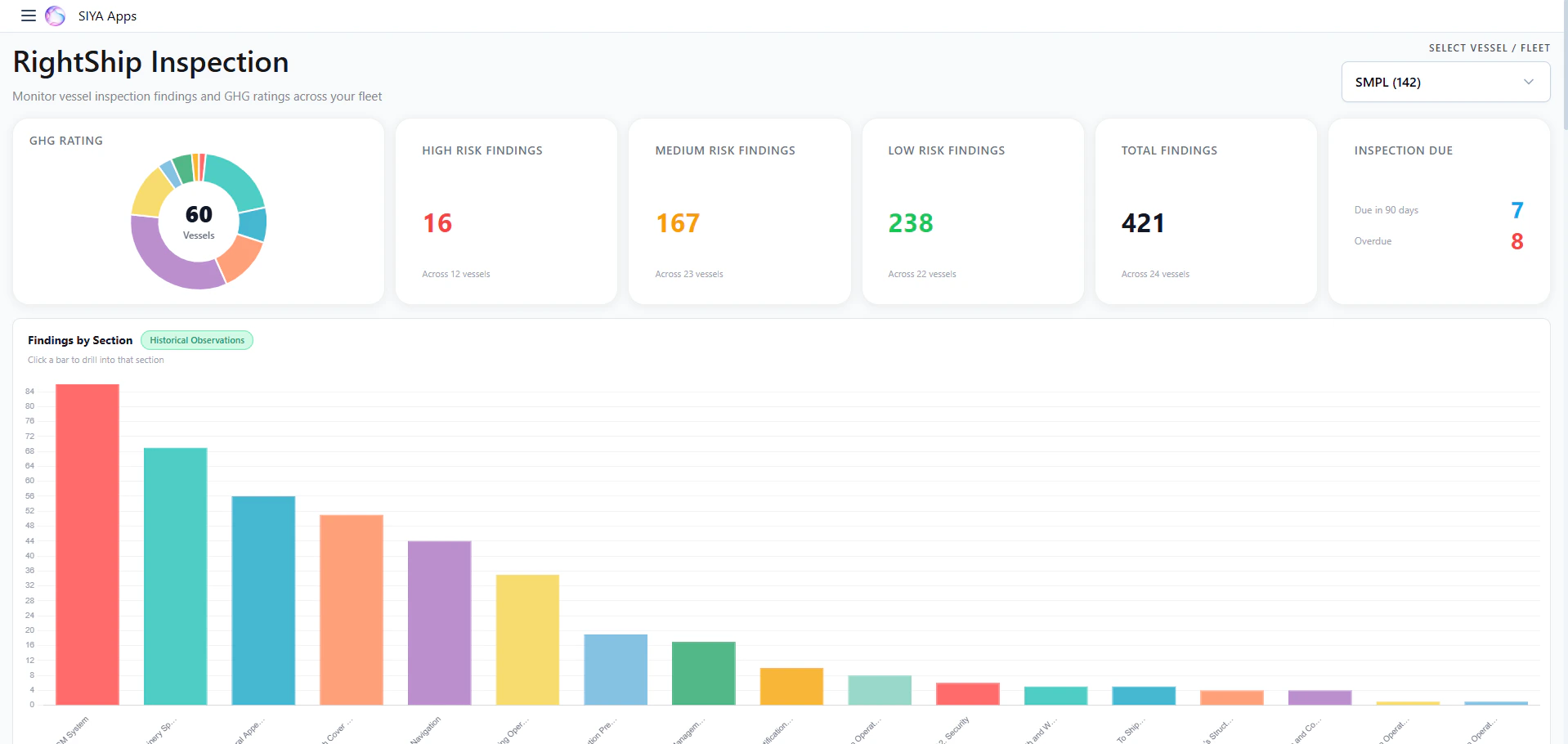Image resolution: width=1568 pixels, height=744 pixels.
Task: Click the 'Across 12 vessels' text
Action: [x=456, y=274]
